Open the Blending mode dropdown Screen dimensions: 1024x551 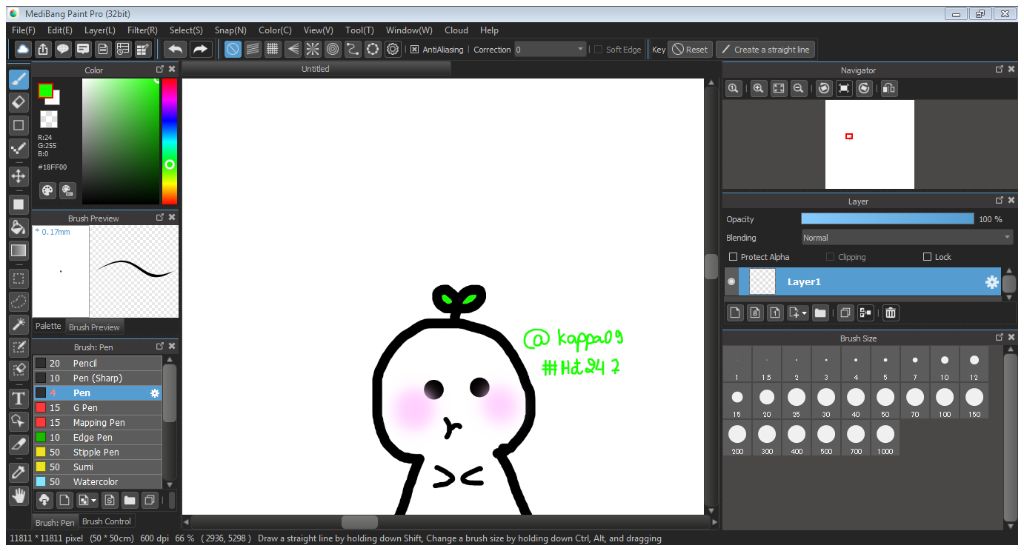(907, 238)
